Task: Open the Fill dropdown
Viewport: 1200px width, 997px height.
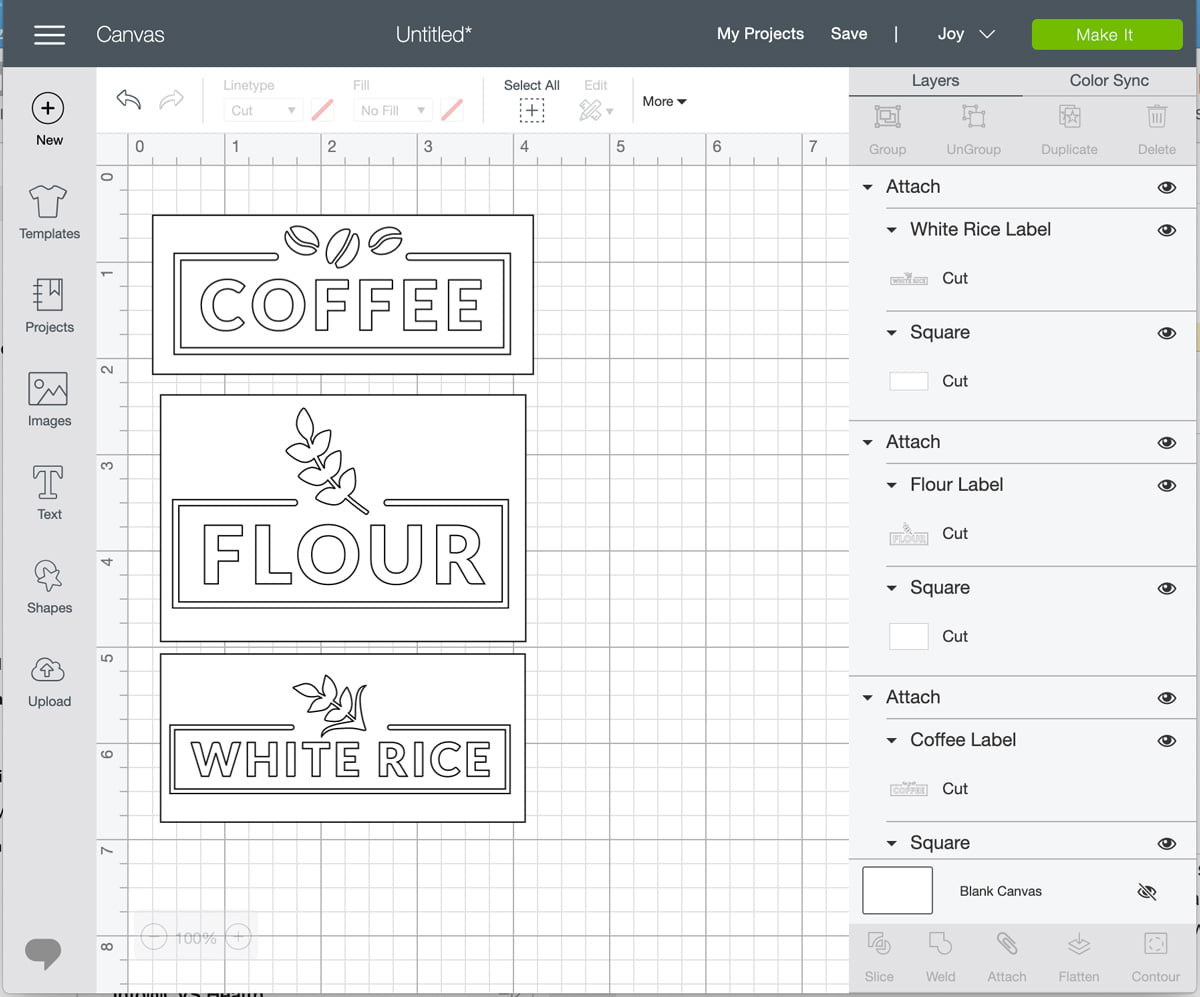Action: coord(394,110)
